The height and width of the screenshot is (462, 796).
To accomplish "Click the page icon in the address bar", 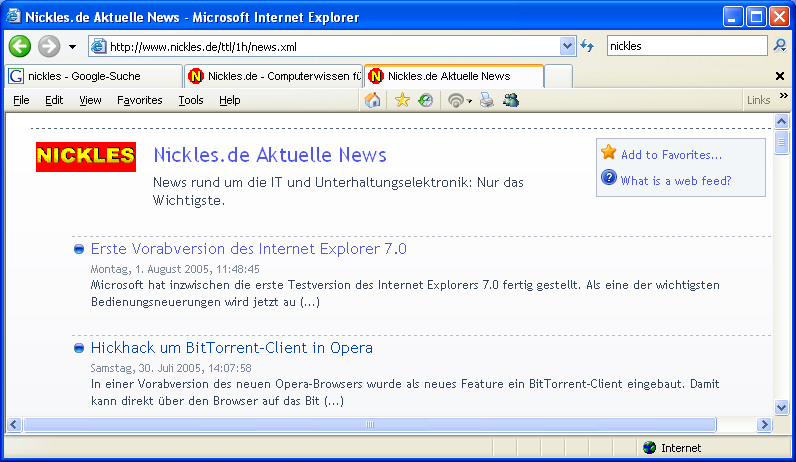I will pyautogui.click(x=98, y=47).
